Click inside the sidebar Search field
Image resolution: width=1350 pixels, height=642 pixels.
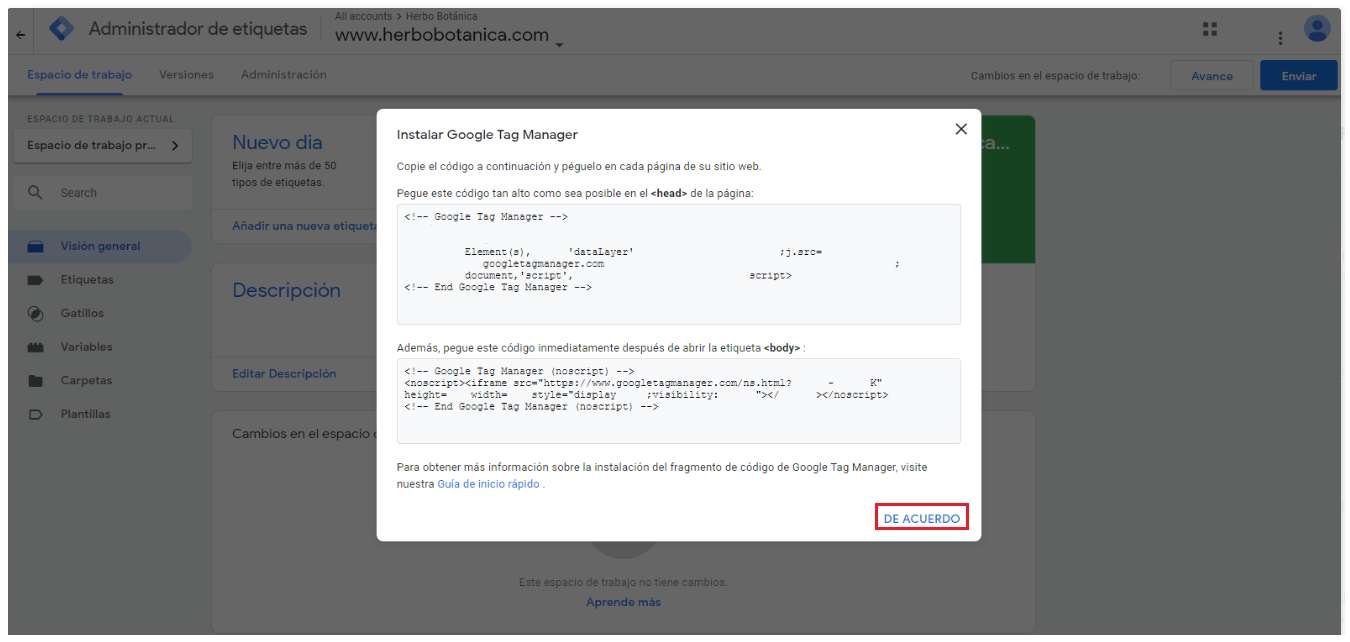pyautogui.click(x=103, y=193)
